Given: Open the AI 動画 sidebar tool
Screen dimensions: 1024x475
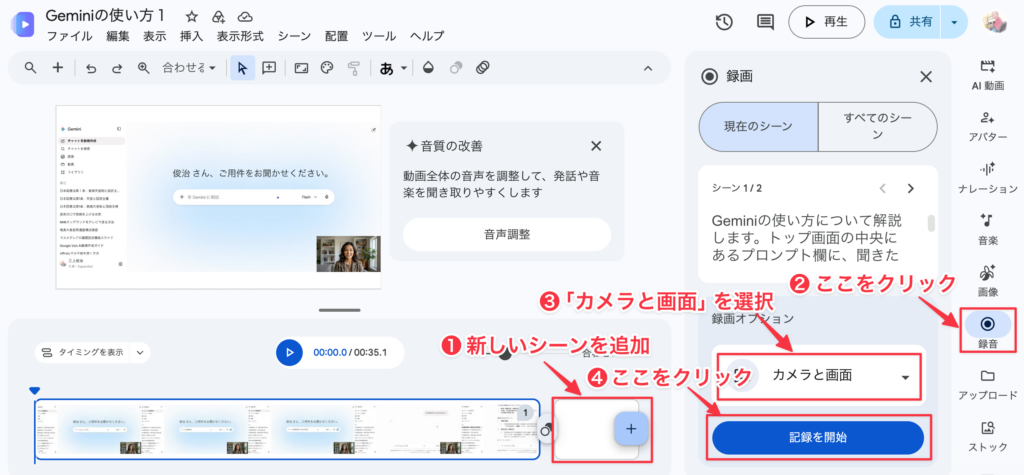Looking at the screenshot, I should click(x=987, y=75).
